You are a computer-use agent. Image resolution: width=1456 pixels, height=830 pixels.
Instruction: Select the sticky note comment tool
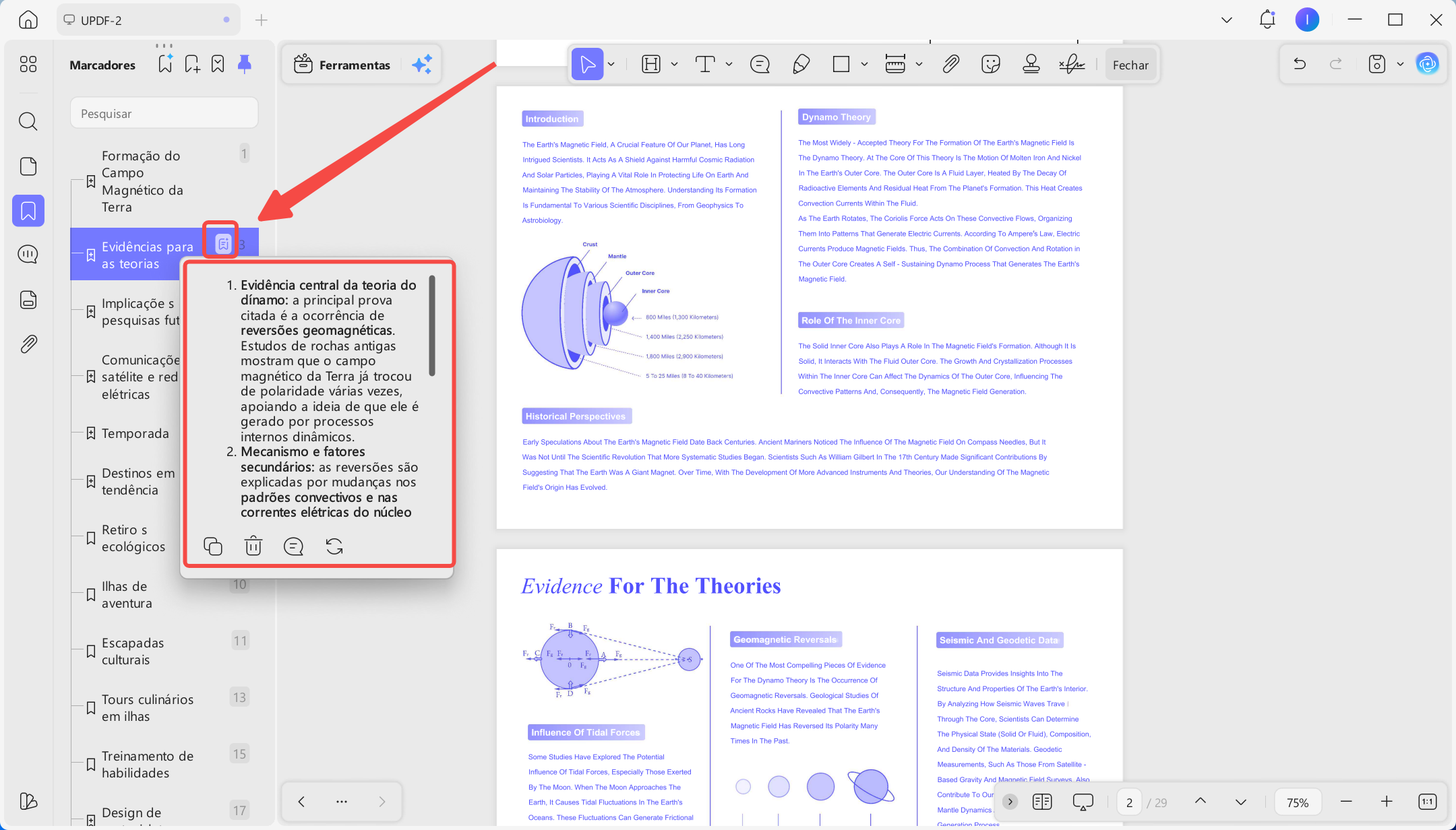click(760, 65)
